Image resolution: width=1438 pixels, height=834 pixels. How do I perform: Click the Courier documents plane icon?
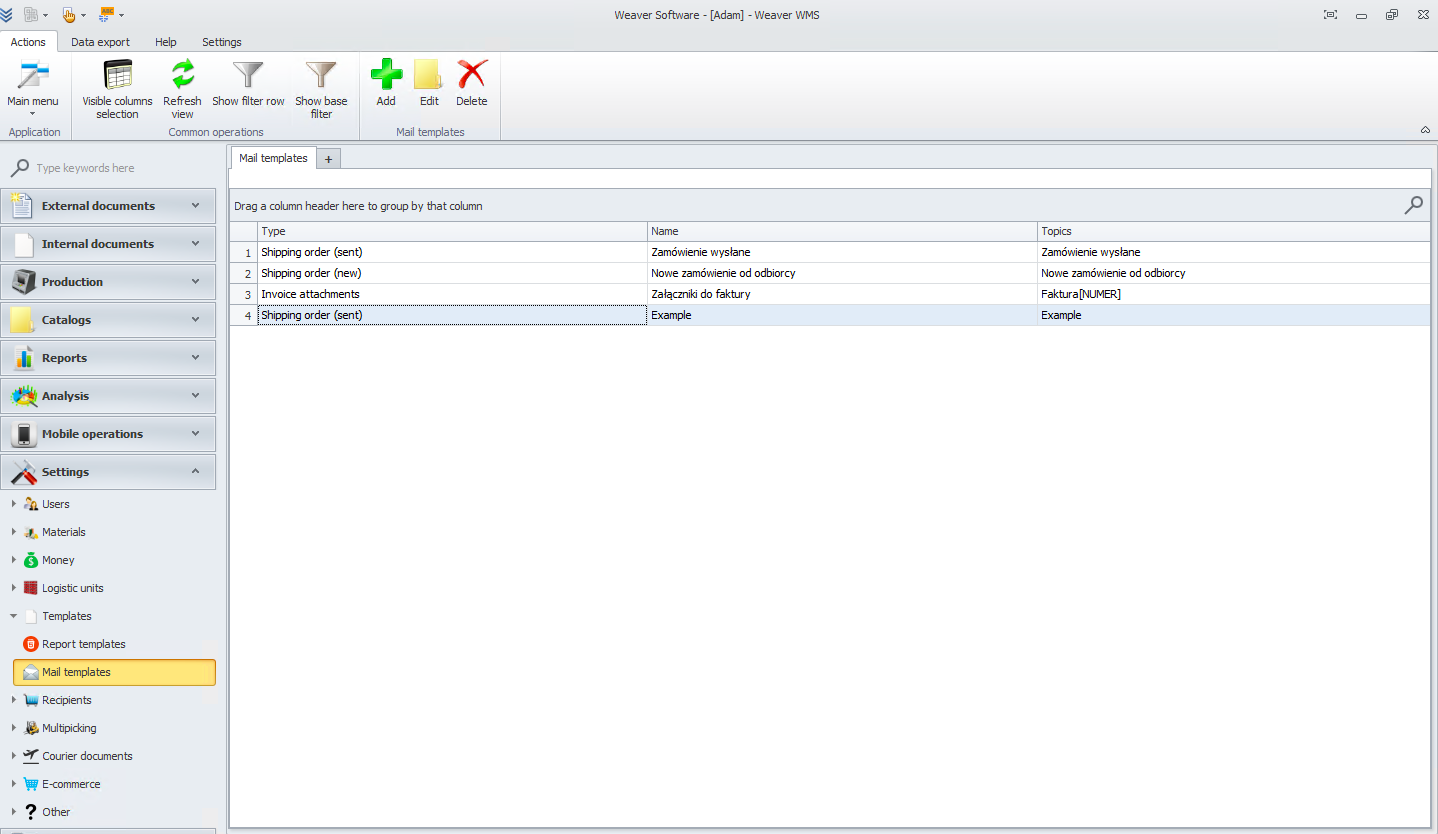pyautogui.click(x=31, y=756)
